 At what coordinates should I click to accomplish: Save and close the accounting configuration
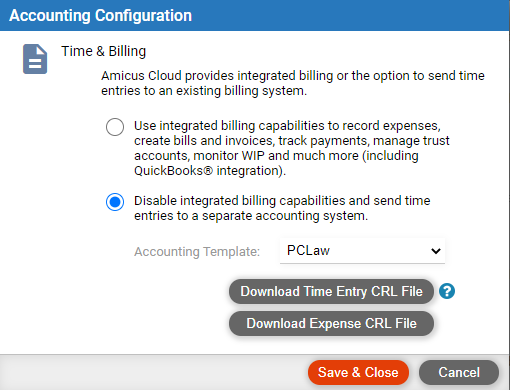[358, 372]
